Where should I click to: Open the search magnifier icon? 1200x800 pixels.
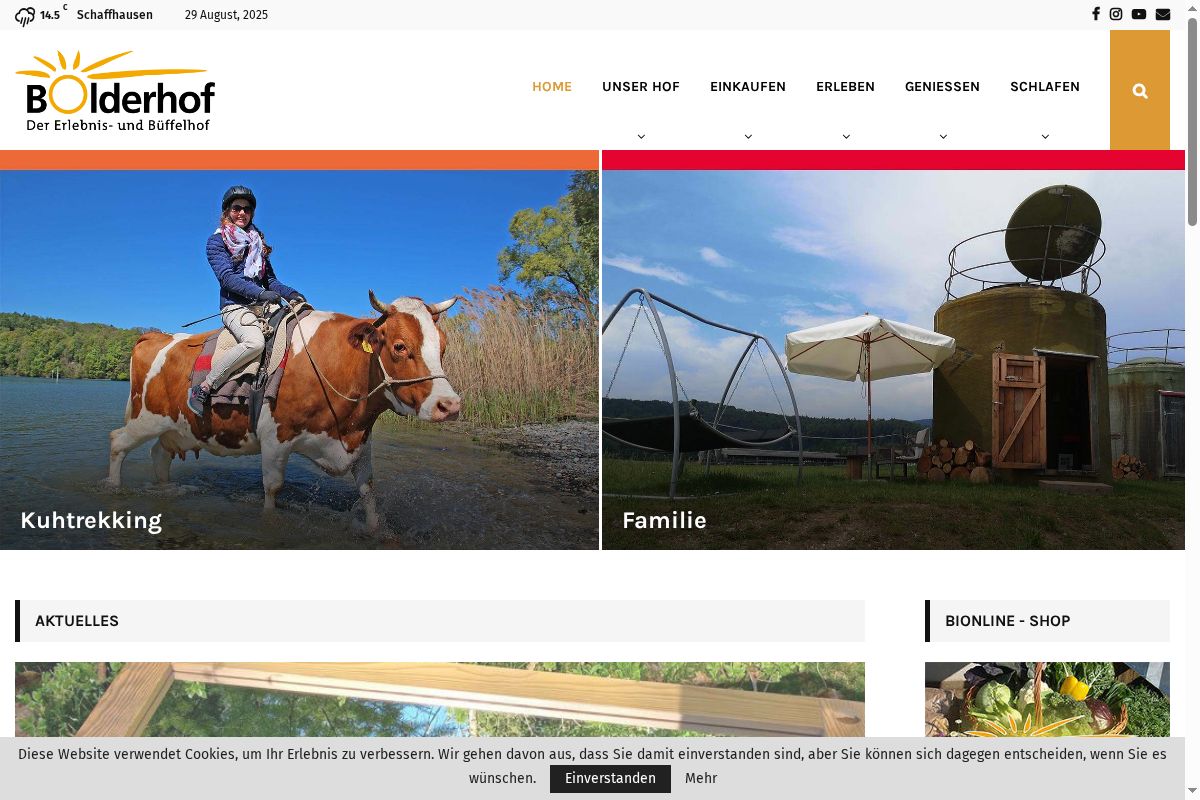click(1140, 91)
